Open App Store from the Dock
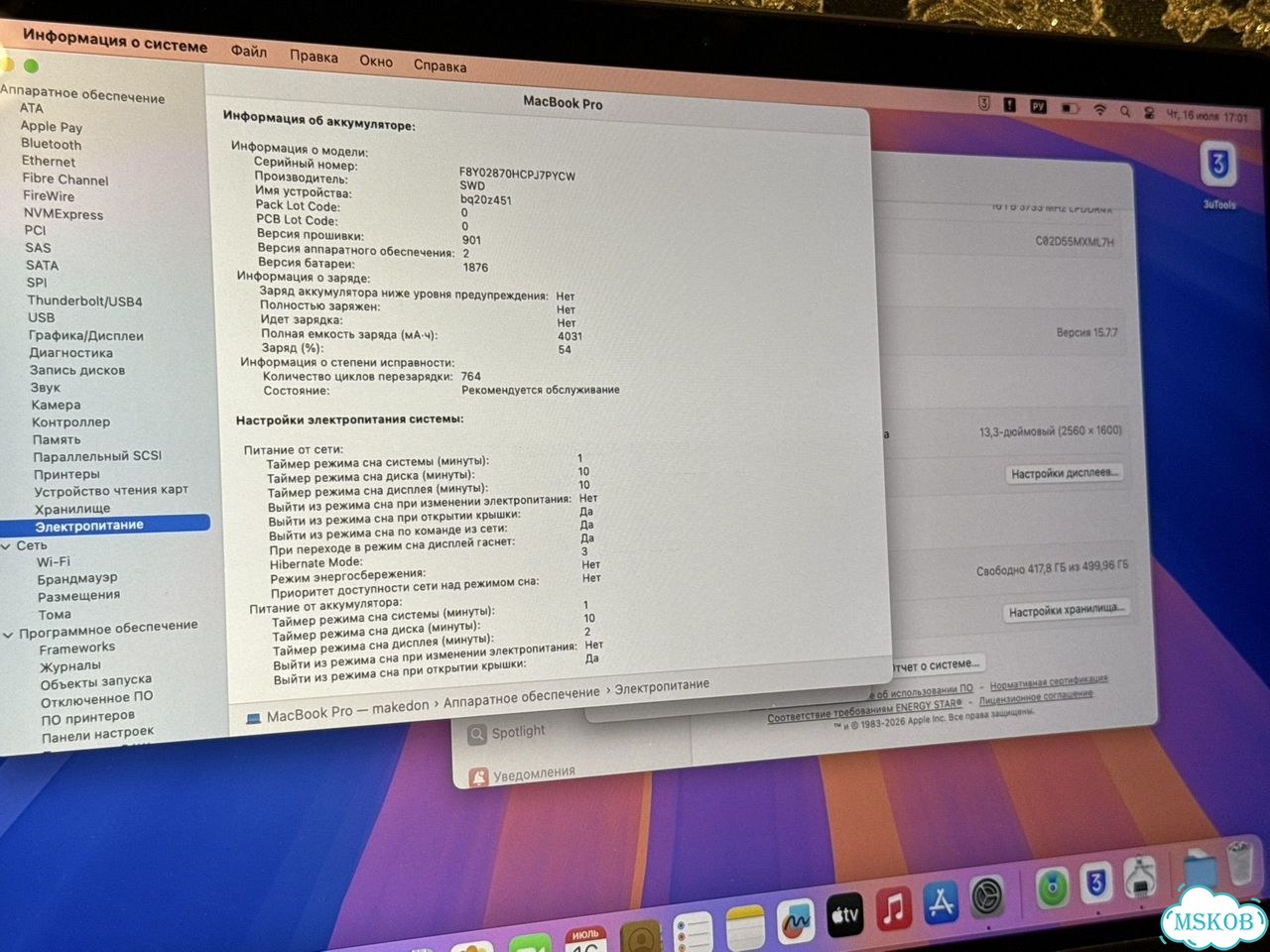 coord(941,903)
